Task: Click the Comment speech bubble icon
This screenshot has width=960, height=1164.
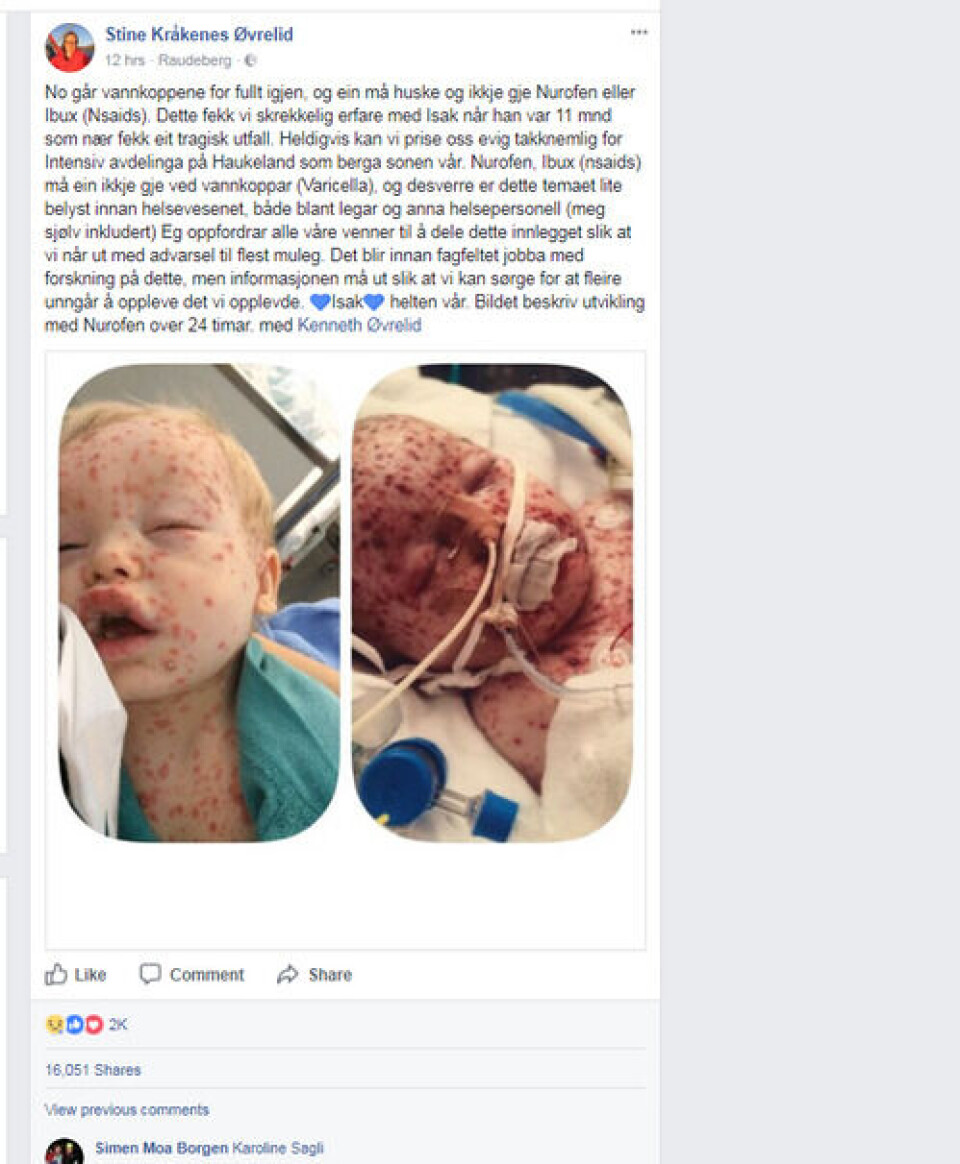Action: pos(150,974)
